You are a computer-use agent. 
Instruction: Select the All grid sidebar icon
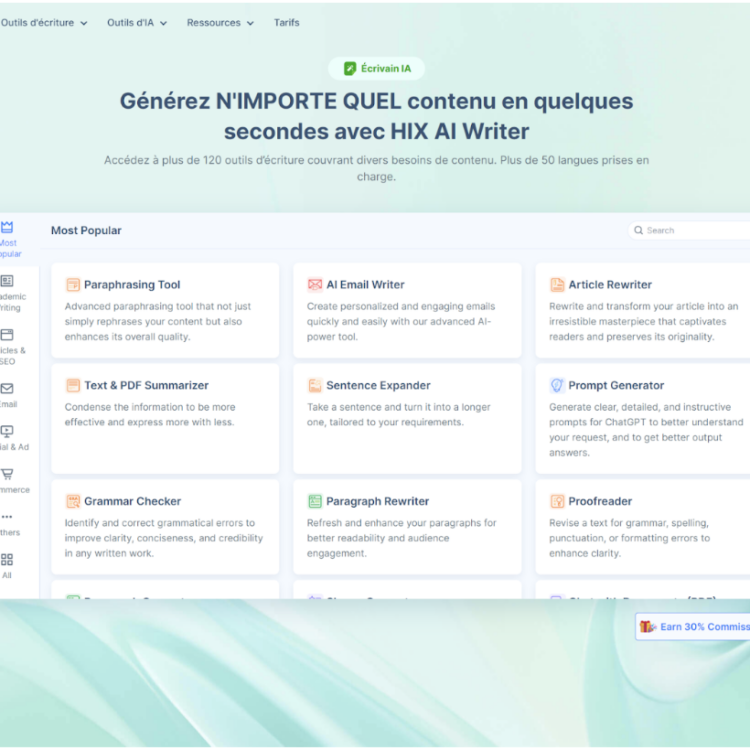click(x=7, y=559)
